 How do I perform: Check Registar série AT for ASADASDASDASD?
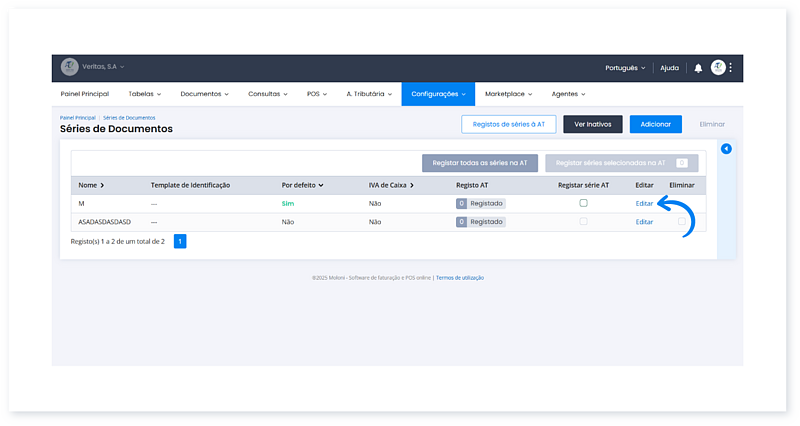pyautogui.click(x=583, y=222)
